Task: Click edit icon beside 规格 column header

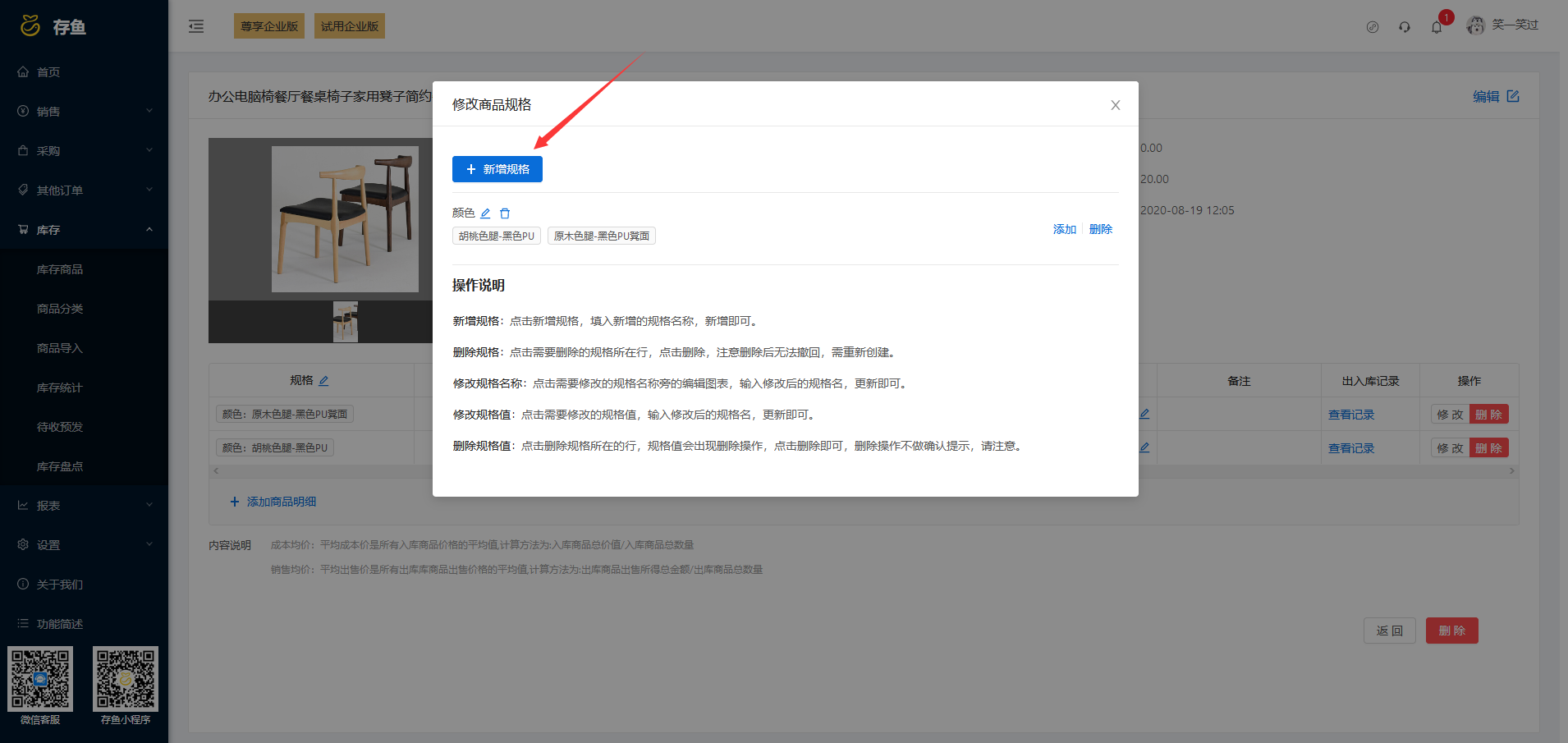Action: point(323,381)
